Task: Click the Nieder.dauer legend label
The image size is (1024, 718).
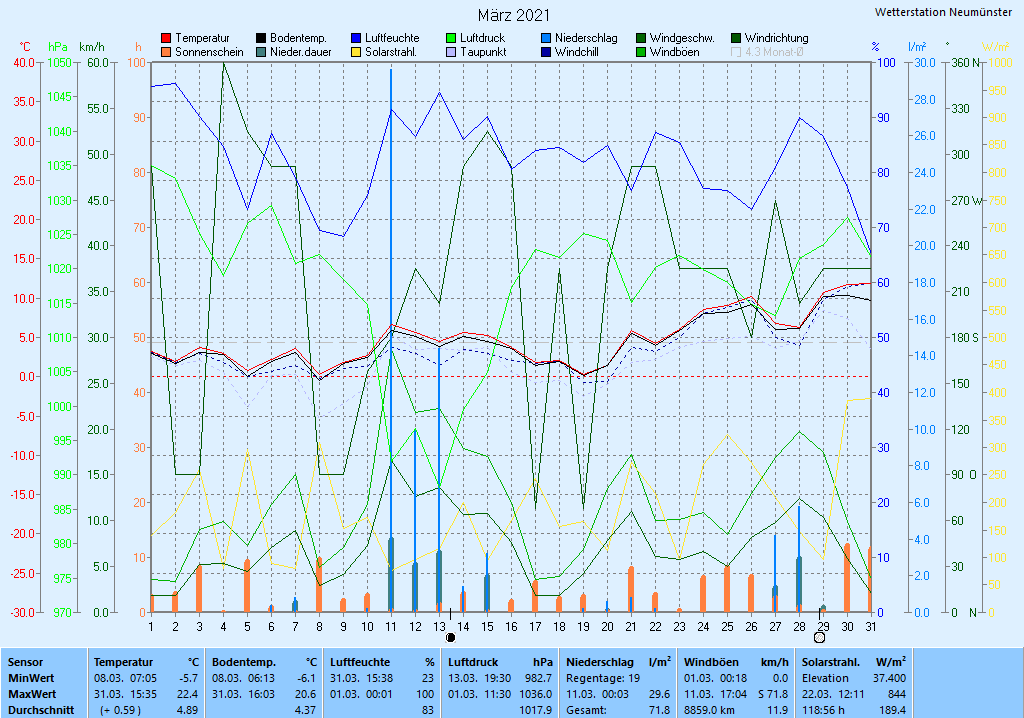Action: (301, 52)
